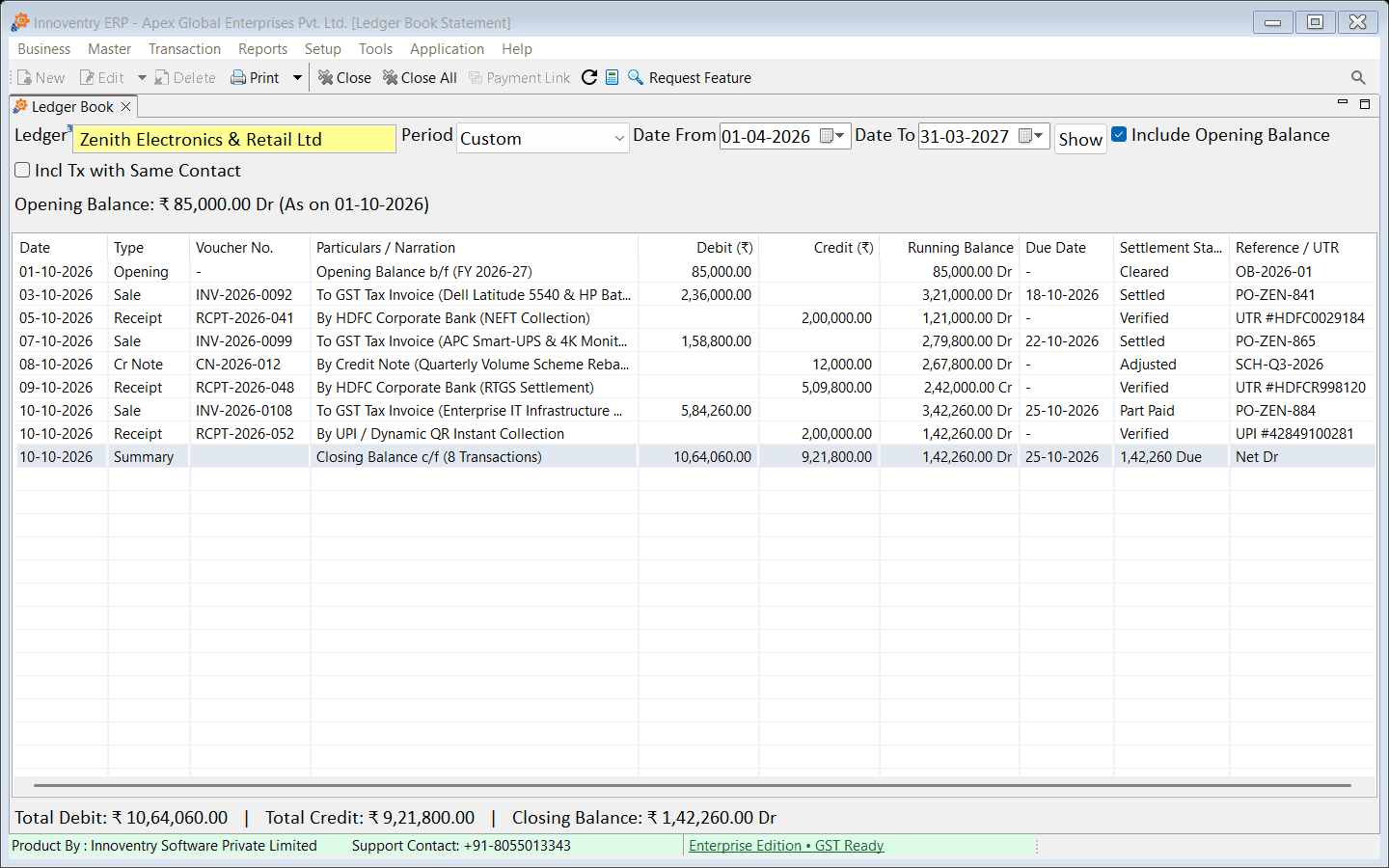The image size is (1389, 868).
Task: Open the Reports menu
Action: [x=262, y=49]
